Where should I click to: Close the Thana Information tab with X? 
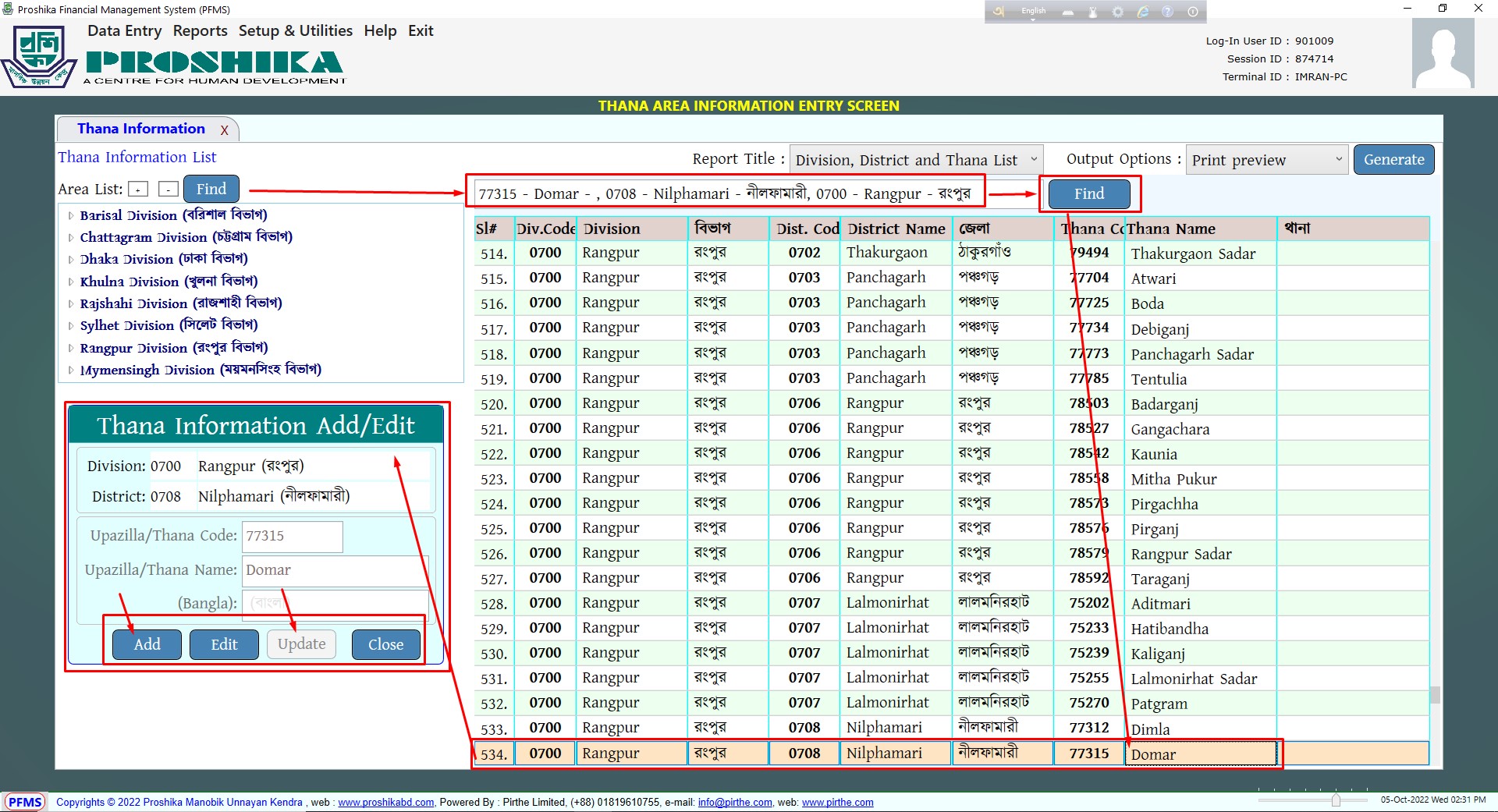224,130
